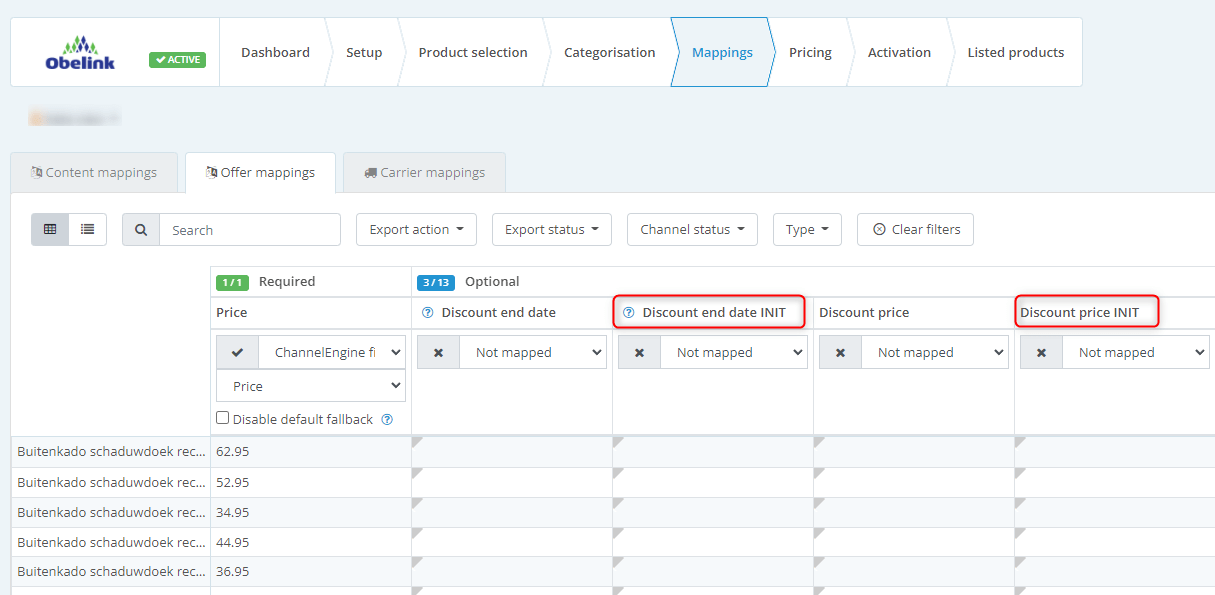
Task: Click the X to clear Discount price mapping
Action: [x=840, y=352]
